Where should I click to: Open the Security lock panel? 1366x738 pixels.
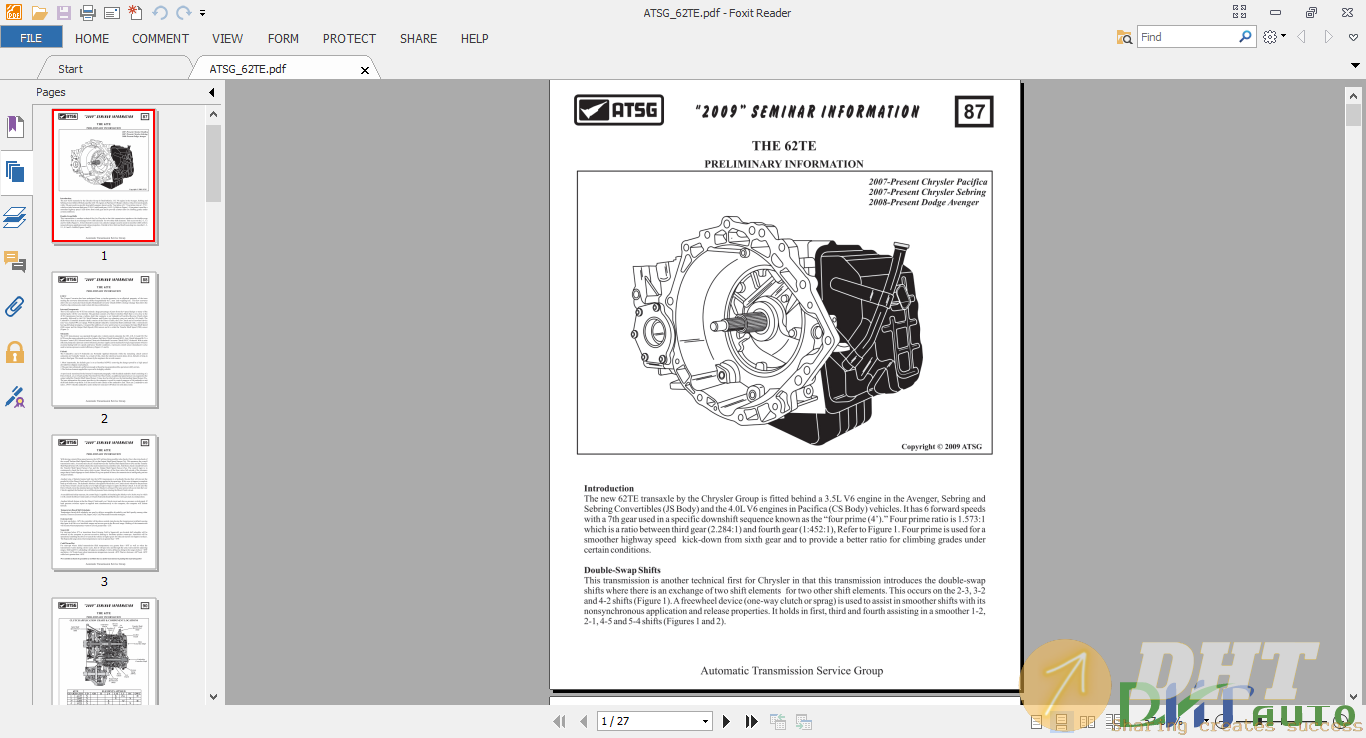(x=15, y=352)
